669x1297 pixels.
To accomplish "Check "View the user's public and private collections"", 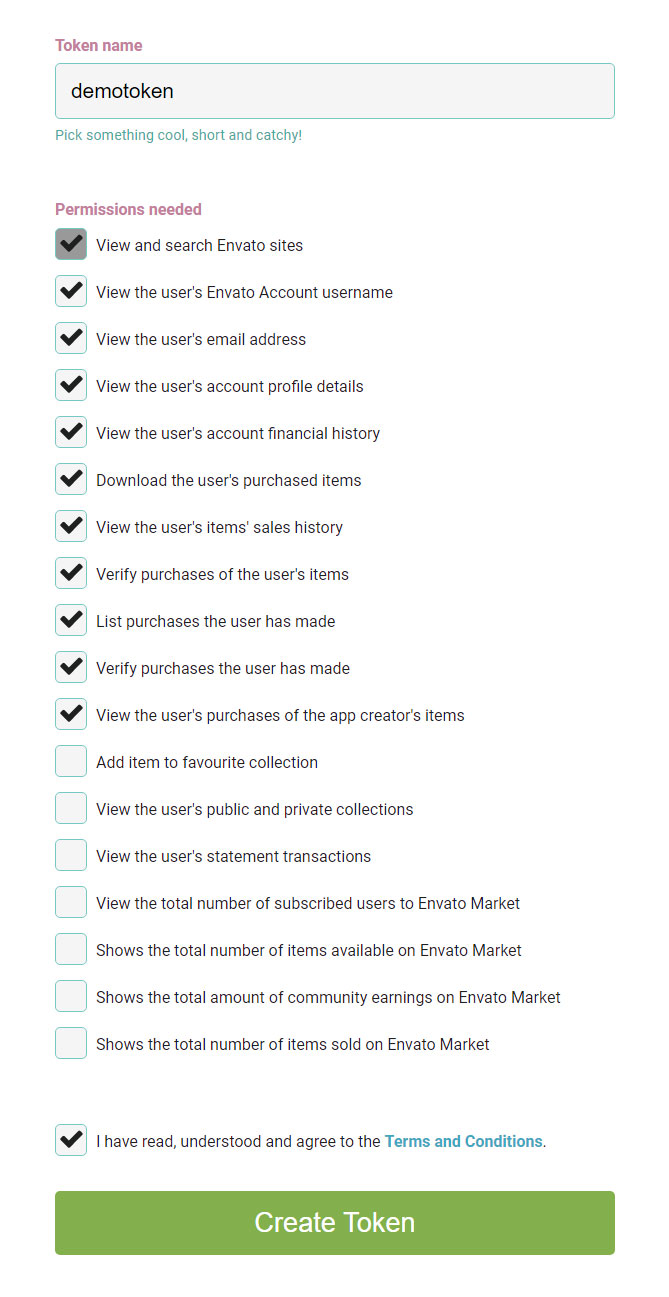I will [71, 808].
